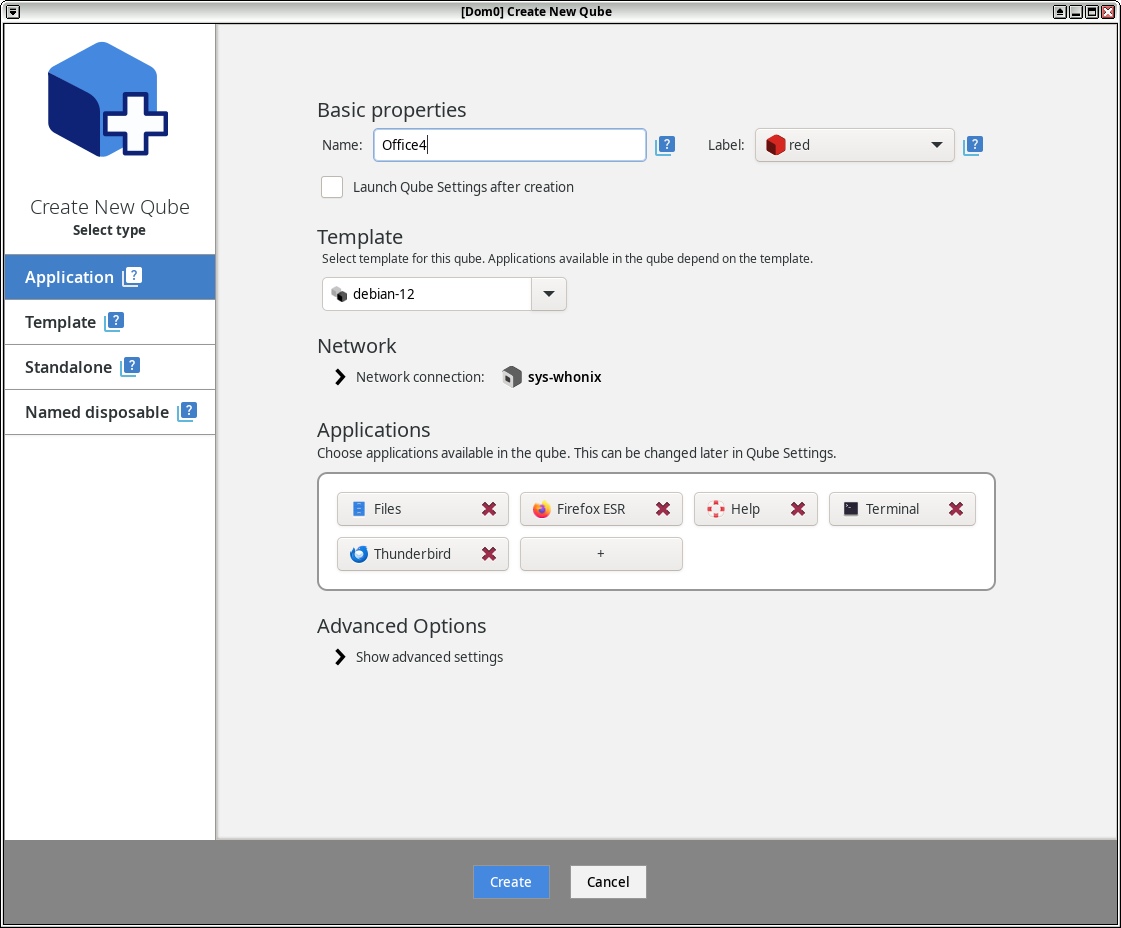Click the Help application button
1121x928 pixels.
pos(756,509)
